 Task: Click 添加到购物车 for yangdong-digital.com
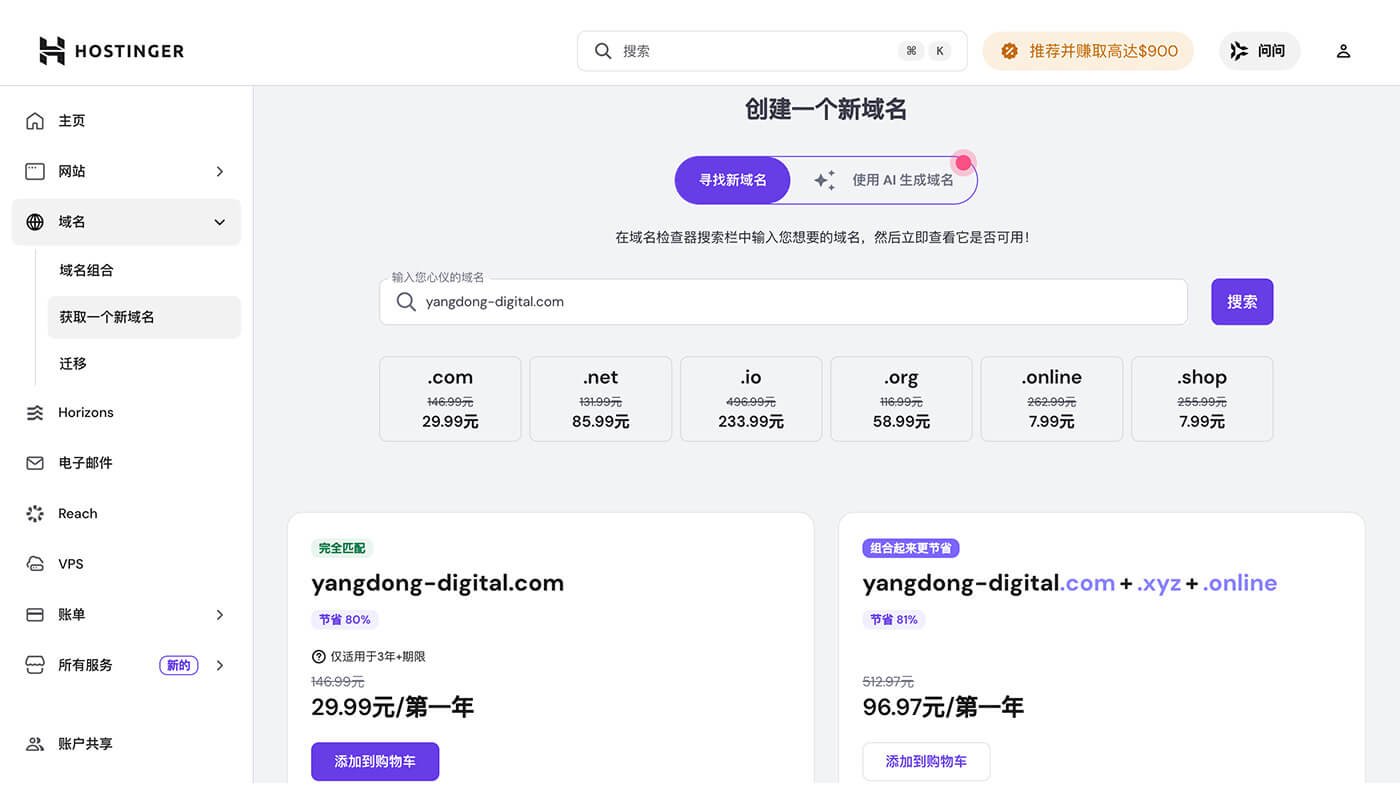(374, 761)
